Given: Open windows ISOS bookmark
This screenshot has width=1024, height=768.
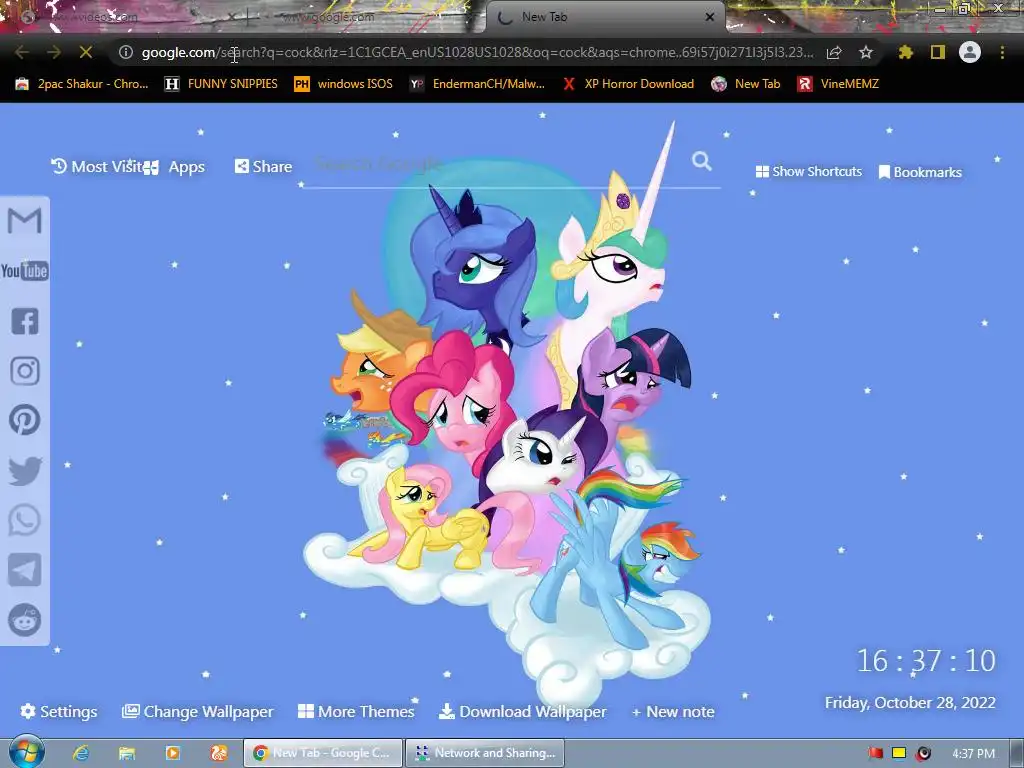Looking at the screenshot, I should point(344,84).
